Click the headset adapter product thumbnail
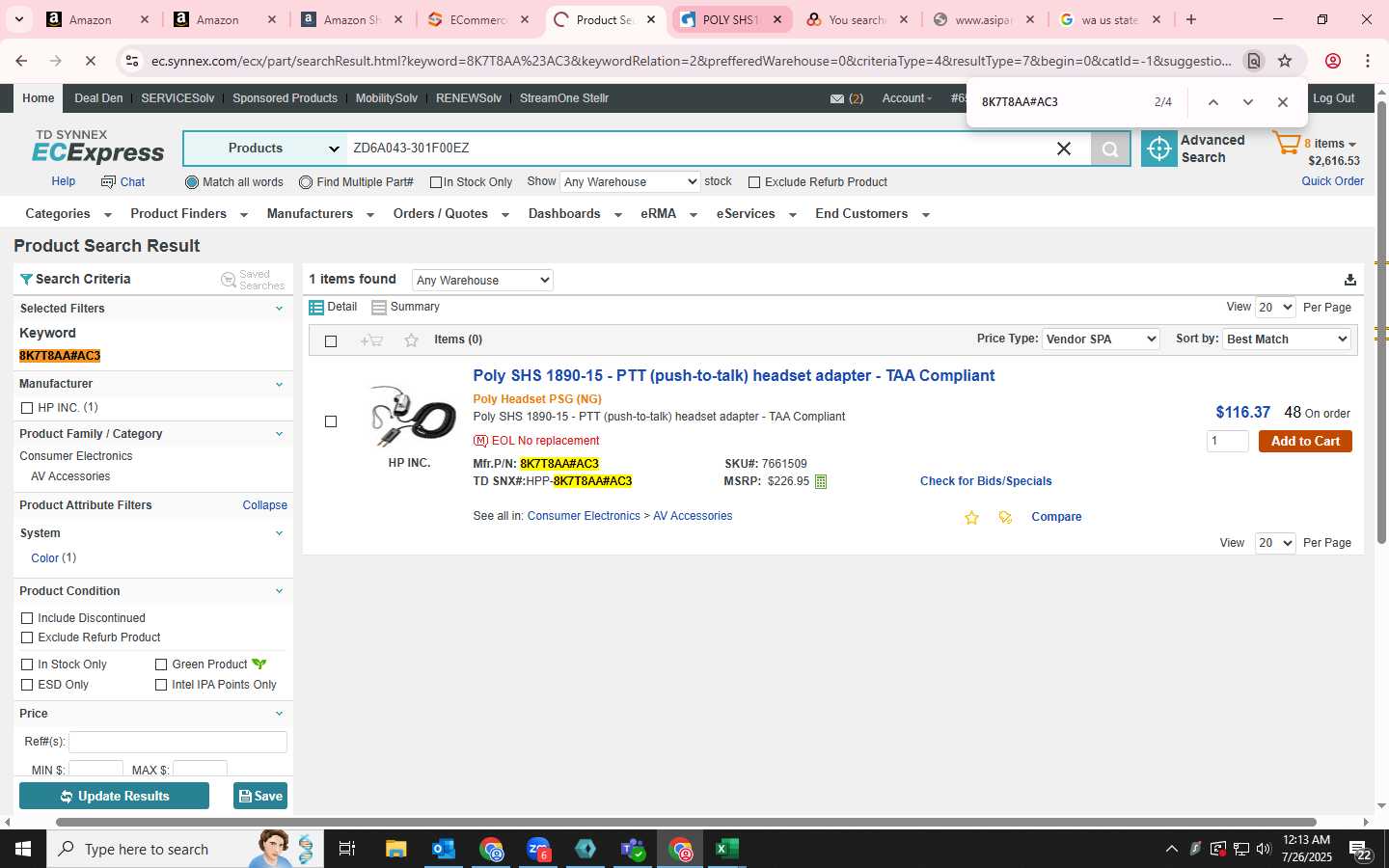Screen dimensions: 1389x868 tap(413, 416)
